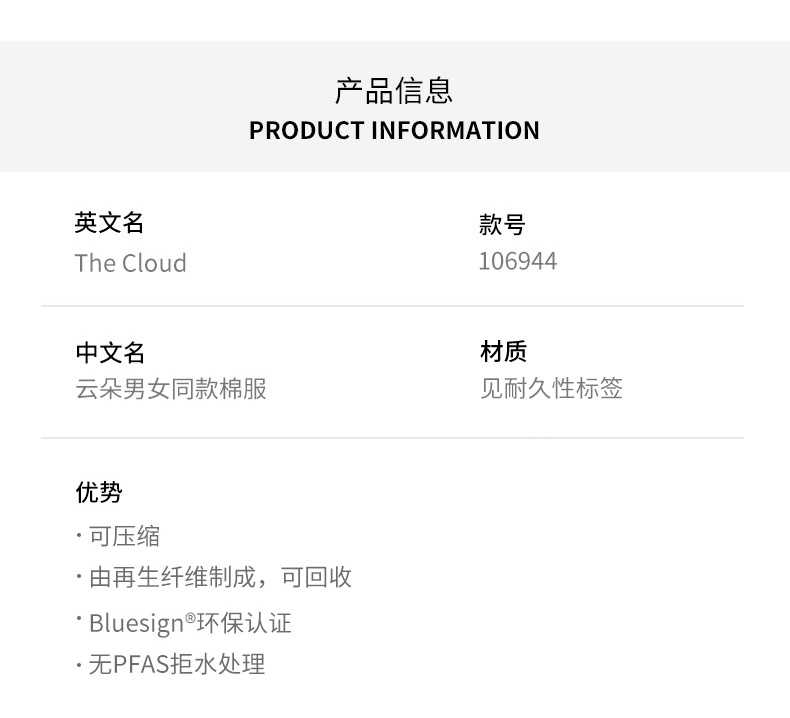Open the 见耐久性标签 material text

[551, 389]
